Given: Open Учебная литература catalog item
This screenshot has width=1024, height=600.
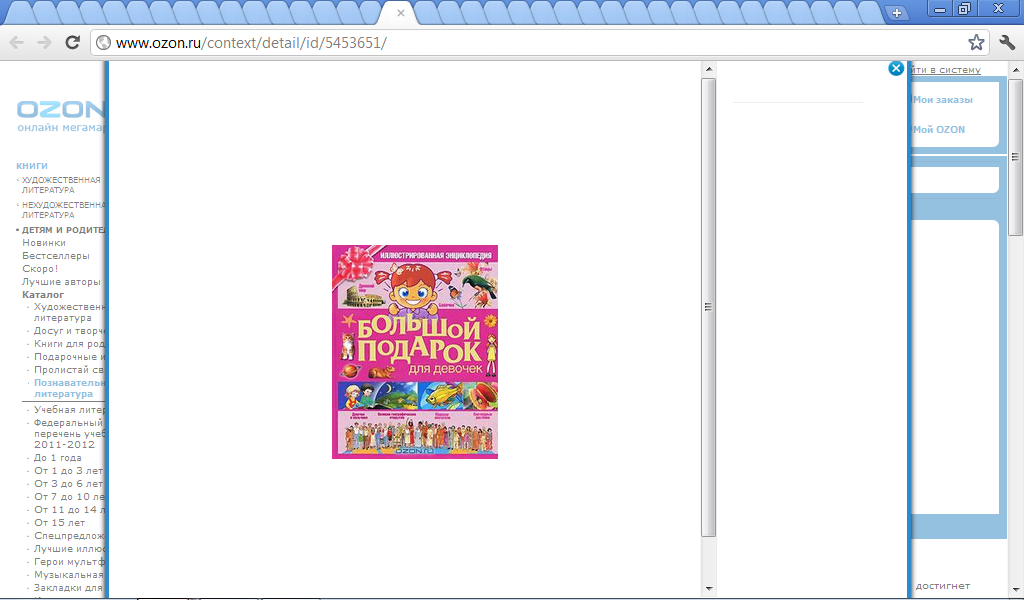Looking at the screenshot, I should point(69,410).
